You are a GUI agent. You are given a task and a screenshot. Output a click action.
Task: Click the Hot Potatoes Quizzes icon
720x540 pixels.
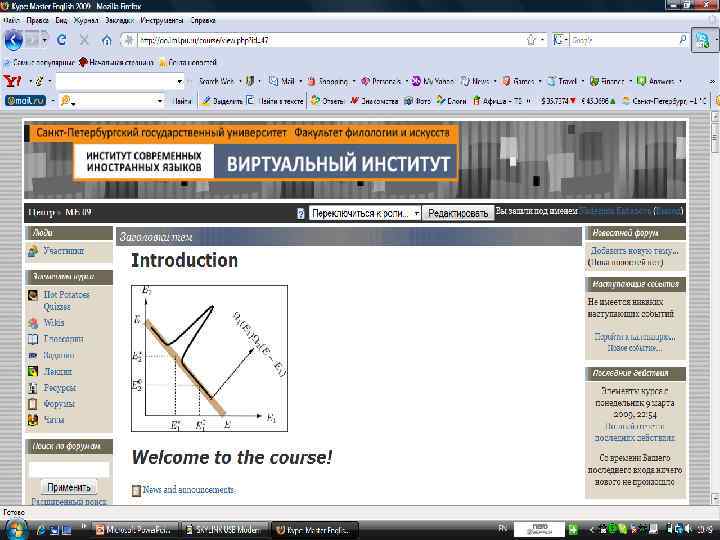point(33,295)
